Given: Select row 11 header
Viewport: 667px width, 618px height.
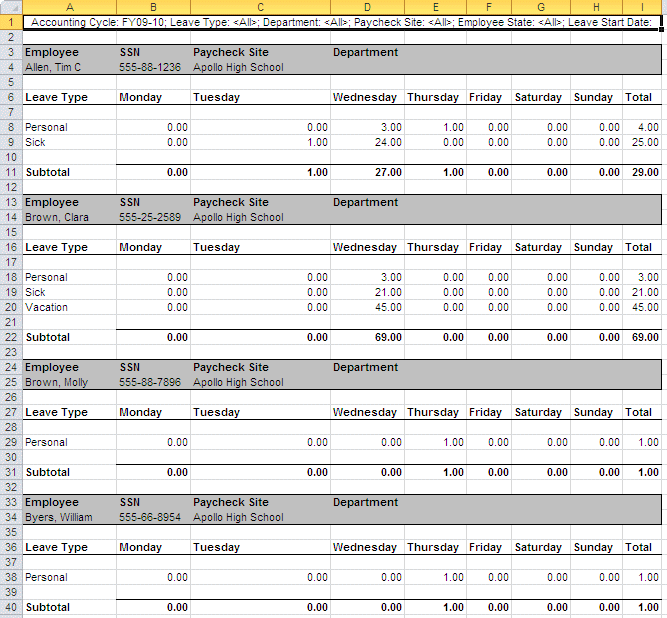Looking at the screenshot, I should coord(11,172).
